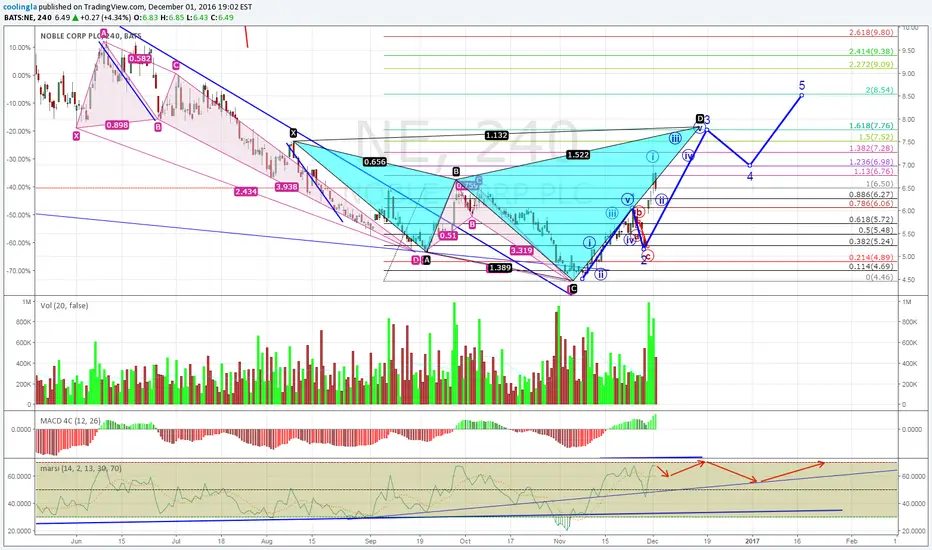Click the pink 2.434 ratio label

pos(245,191)
